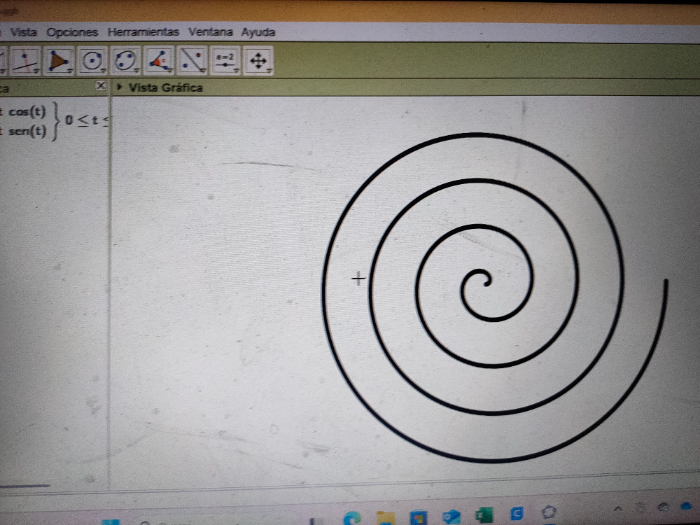Show hidden system tray icons
The height and width of the screenshot is (525, 700).
617,511
